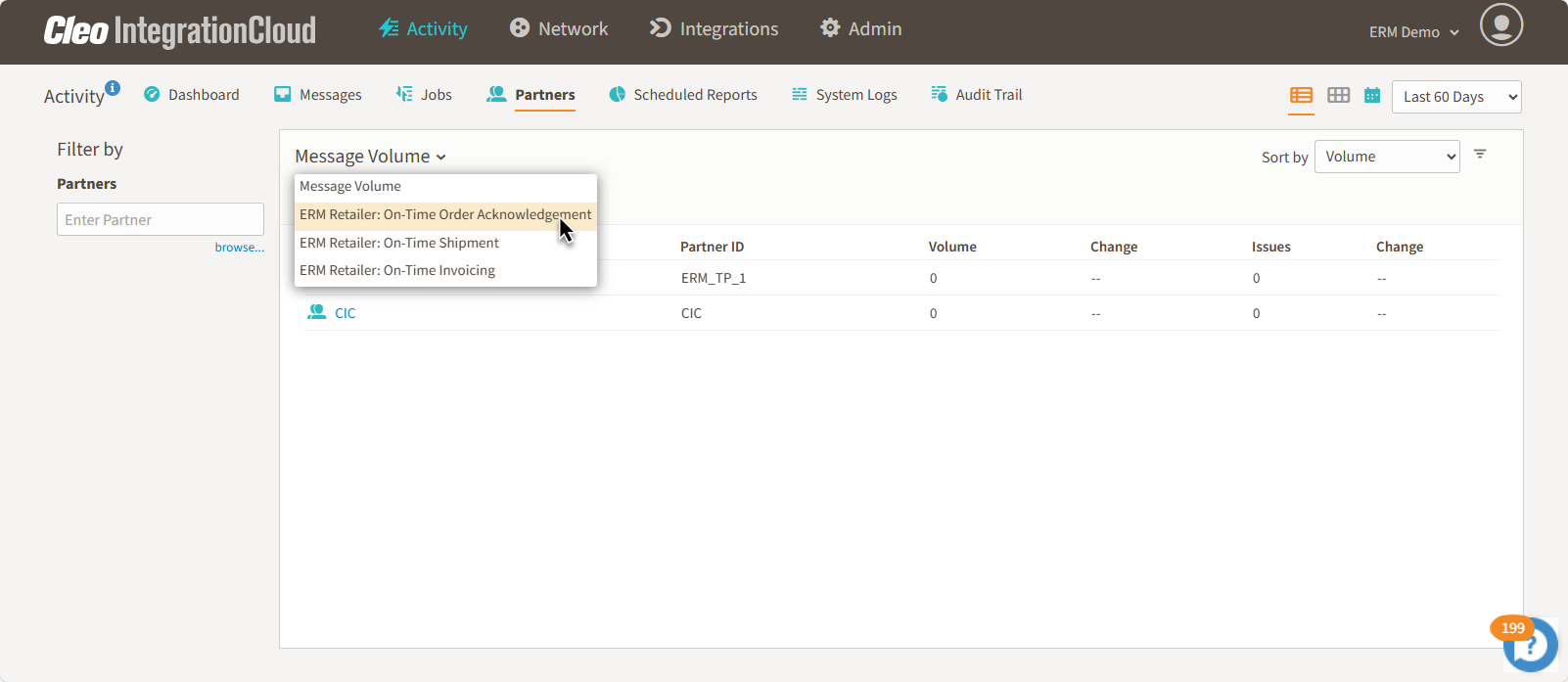Click the filter lines icon near Sort by

point(1480,155)
